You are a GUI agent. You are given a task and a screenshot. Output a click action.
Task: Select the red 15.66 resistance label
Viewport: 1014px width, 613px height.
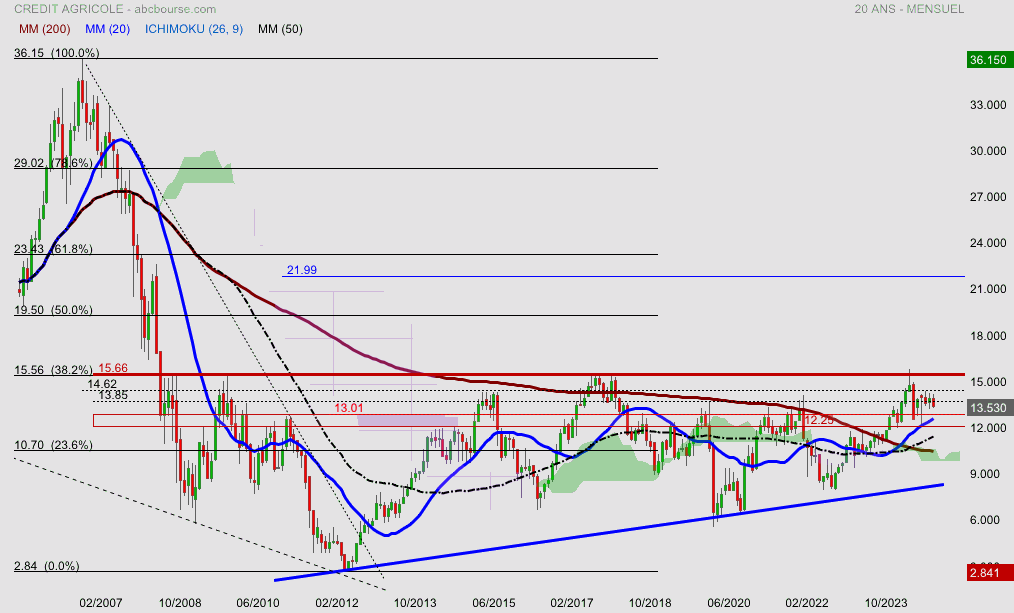coord(115,369)
